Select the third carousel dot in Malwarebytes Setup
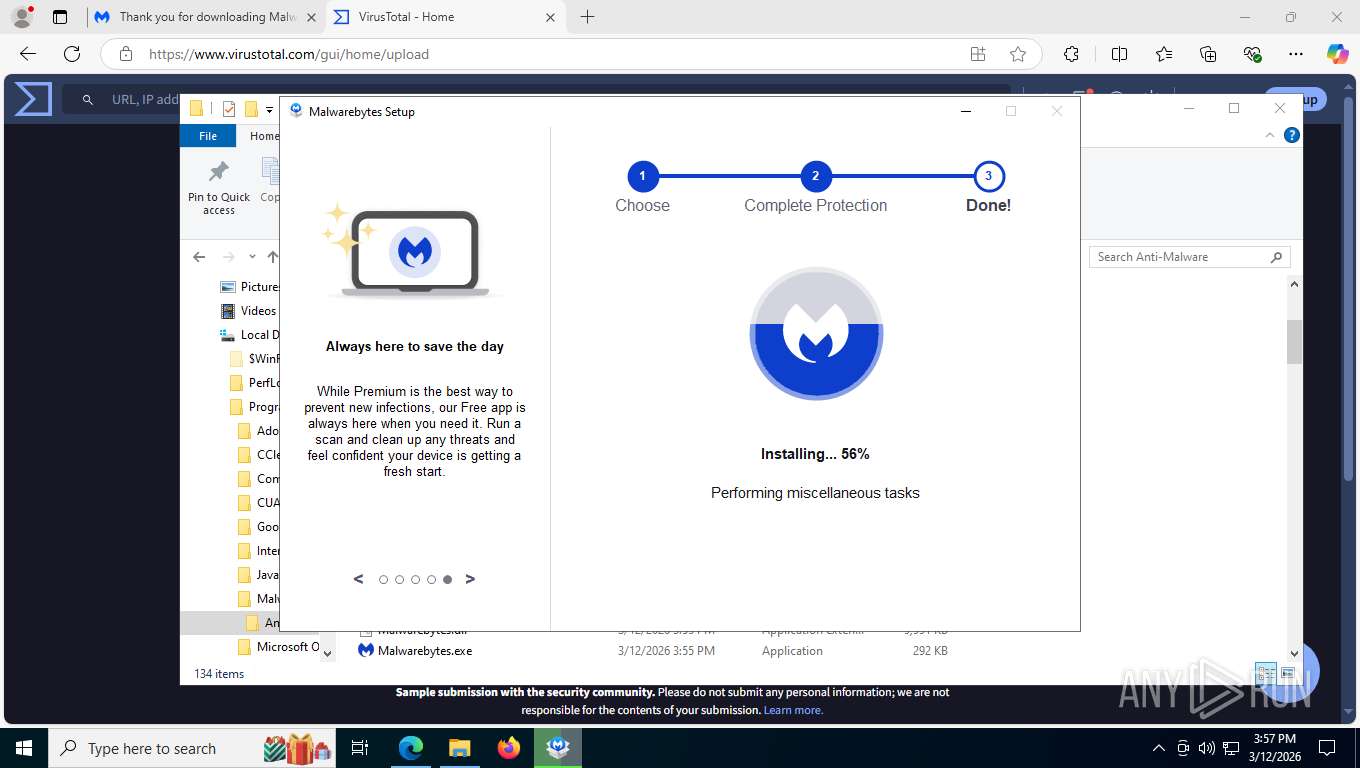Image resolution: width=1360 pixels, height=768 pixels. tap(415, 579)
